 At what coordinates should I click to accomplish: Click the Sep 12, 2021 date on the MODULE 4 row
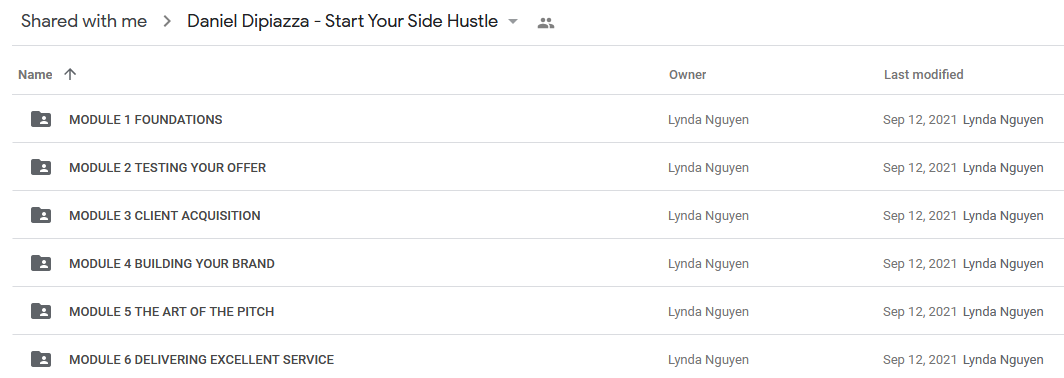point(919,263)
